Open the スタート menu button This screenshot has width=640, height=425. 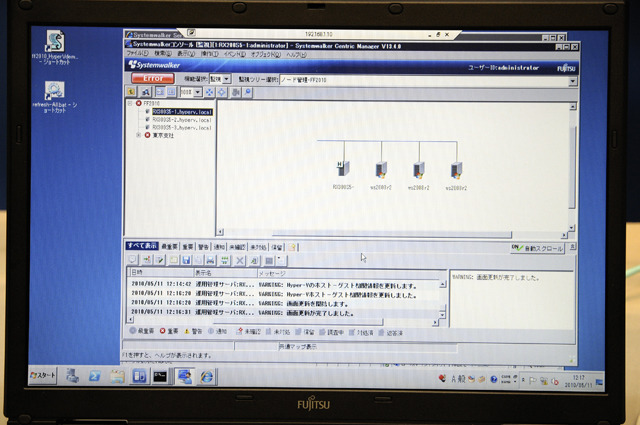pos(42,375)
